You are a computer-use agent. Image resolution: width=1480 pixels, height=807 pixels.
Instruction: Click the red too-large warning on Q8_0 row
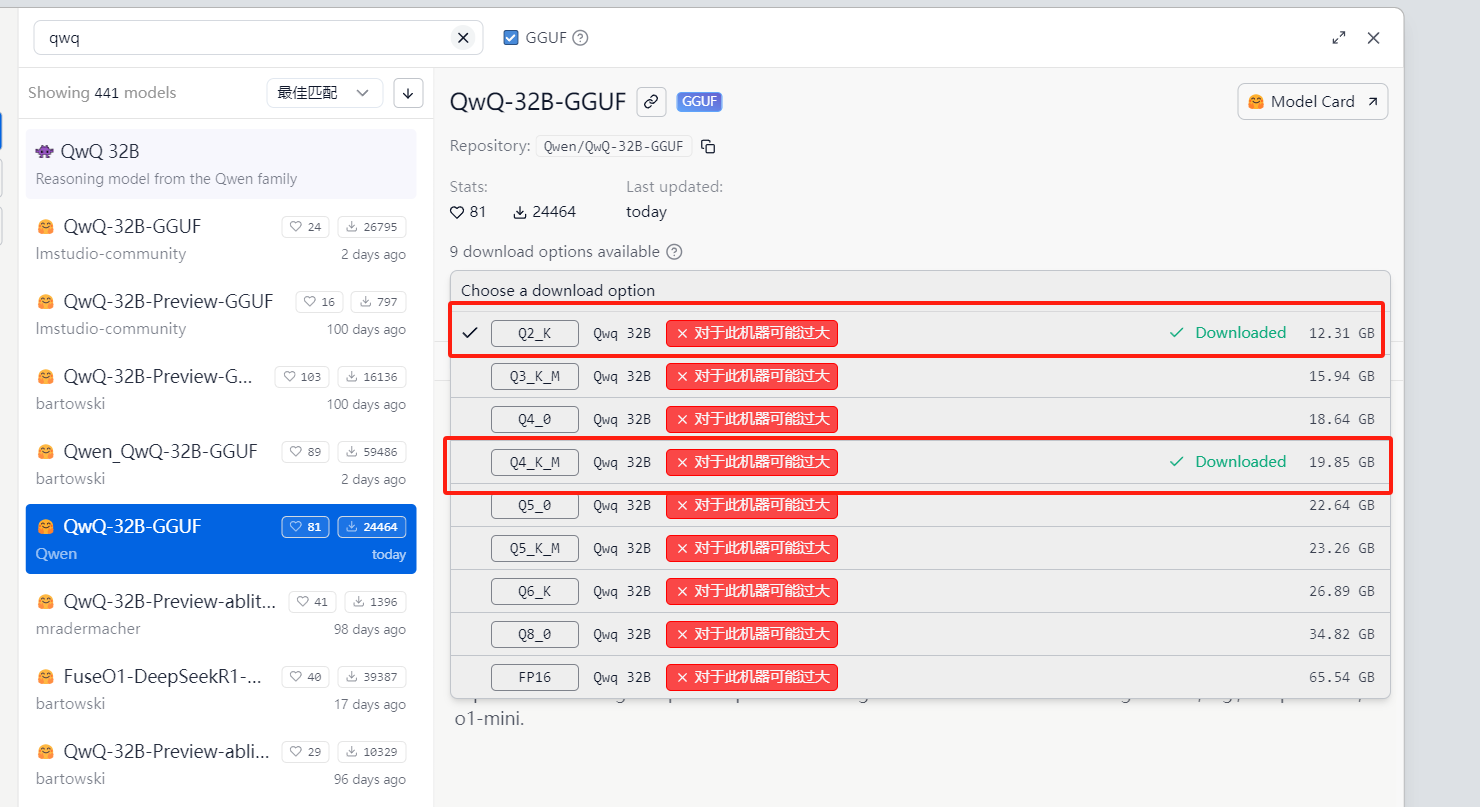click(752, 634)
